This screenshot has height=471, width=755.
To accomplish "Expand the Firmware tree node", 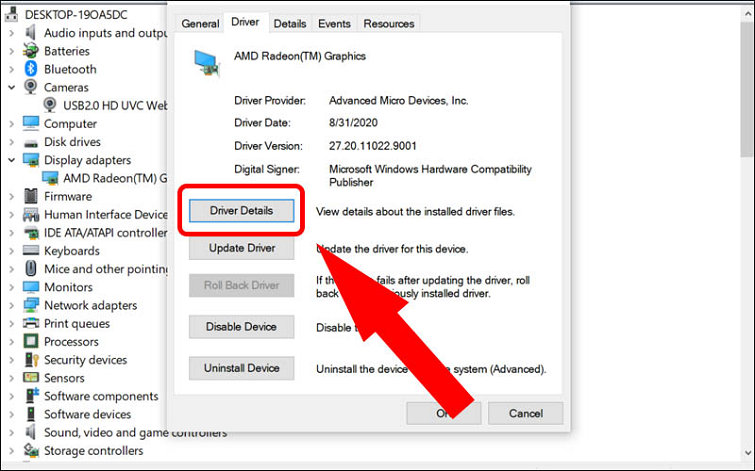I will coord(12,196).
